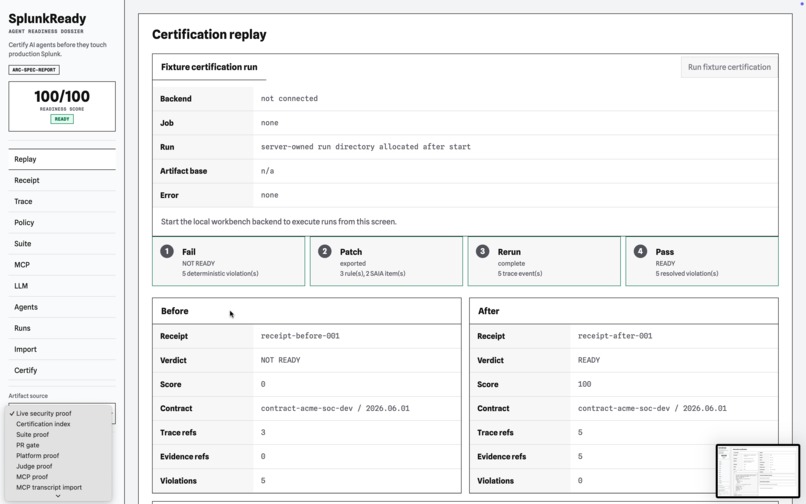Click the Certification replay title

(x=209, y=34)
